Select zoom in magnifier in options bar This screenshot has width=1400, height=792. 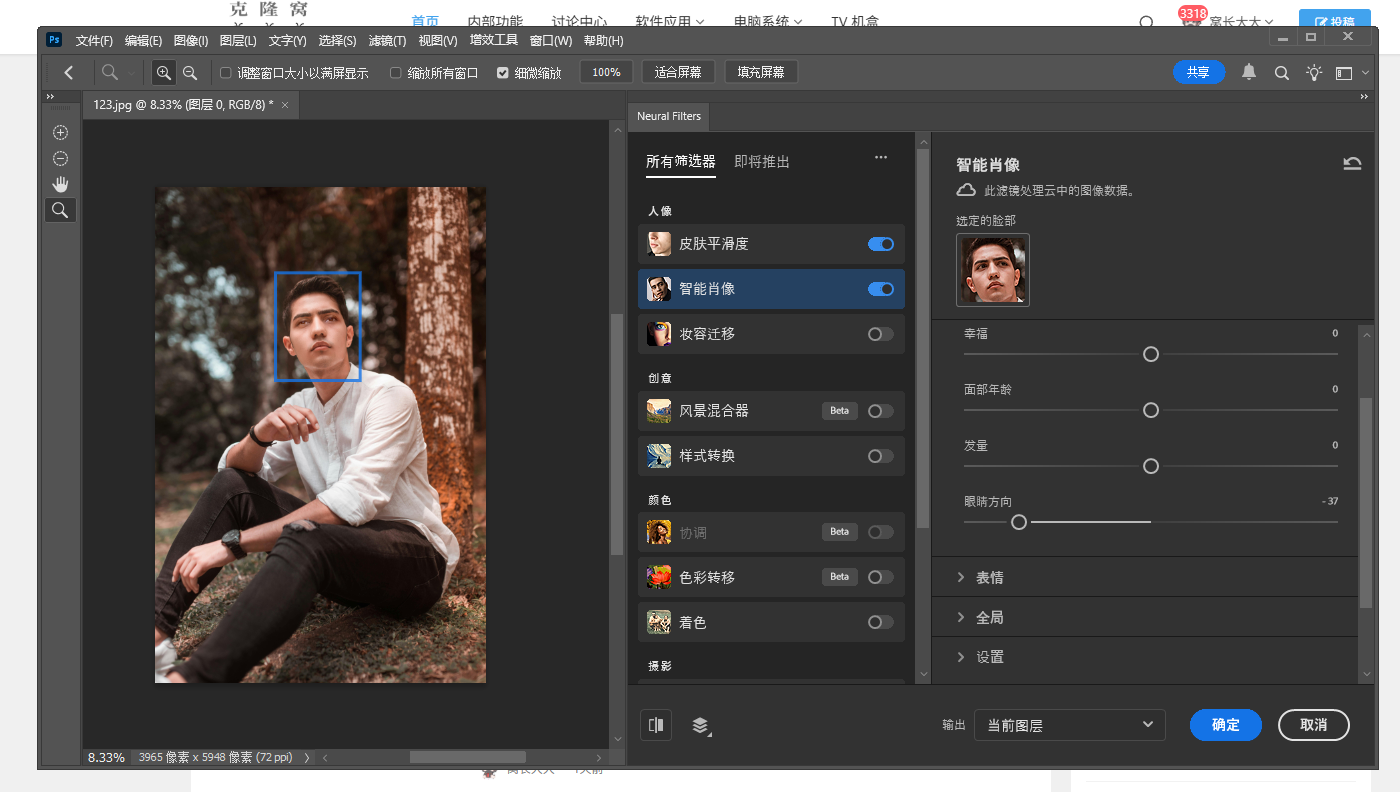point(163,73)
